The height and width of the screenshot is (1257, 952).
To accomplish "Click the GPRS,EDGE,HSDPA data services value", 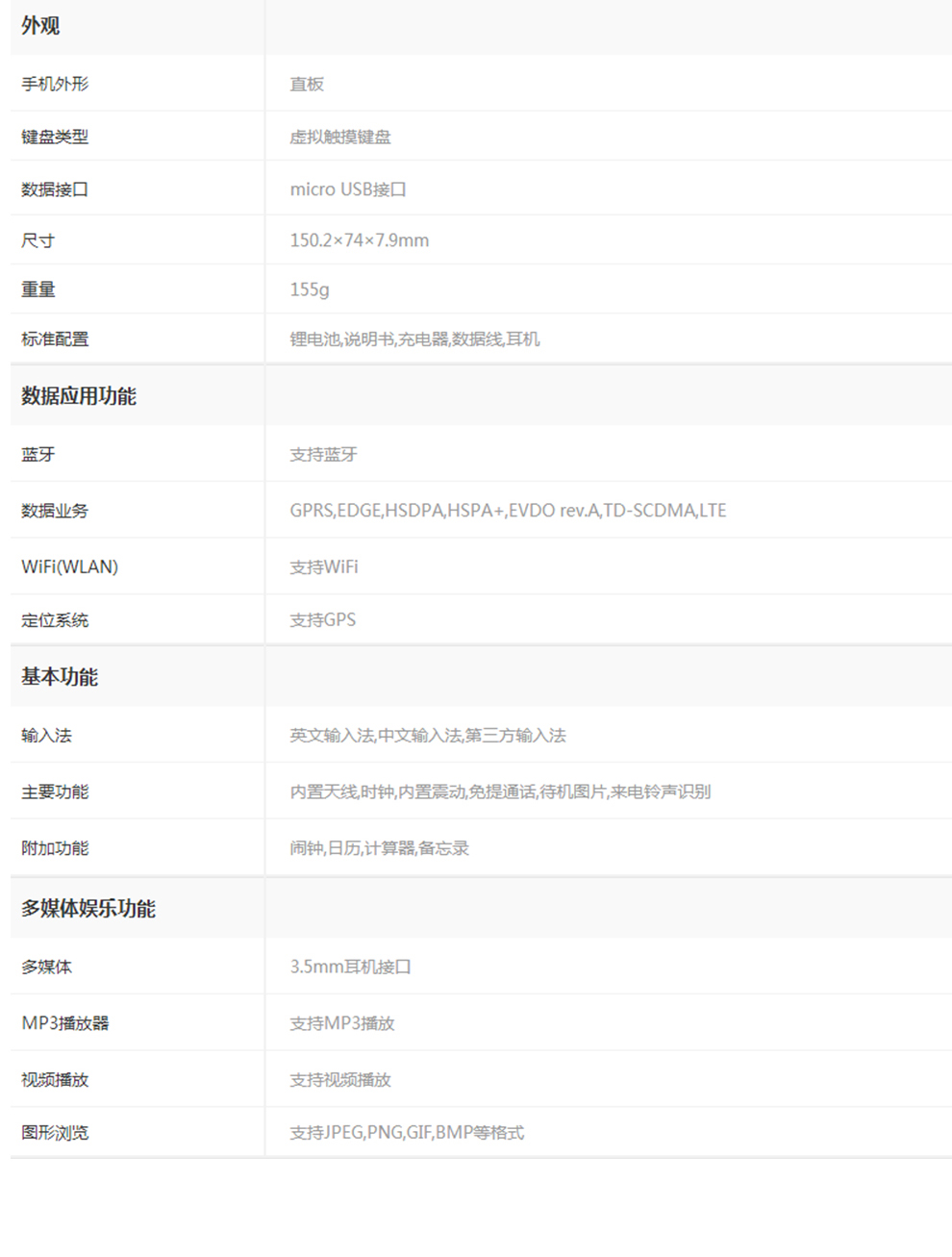I will click(508, 511).
